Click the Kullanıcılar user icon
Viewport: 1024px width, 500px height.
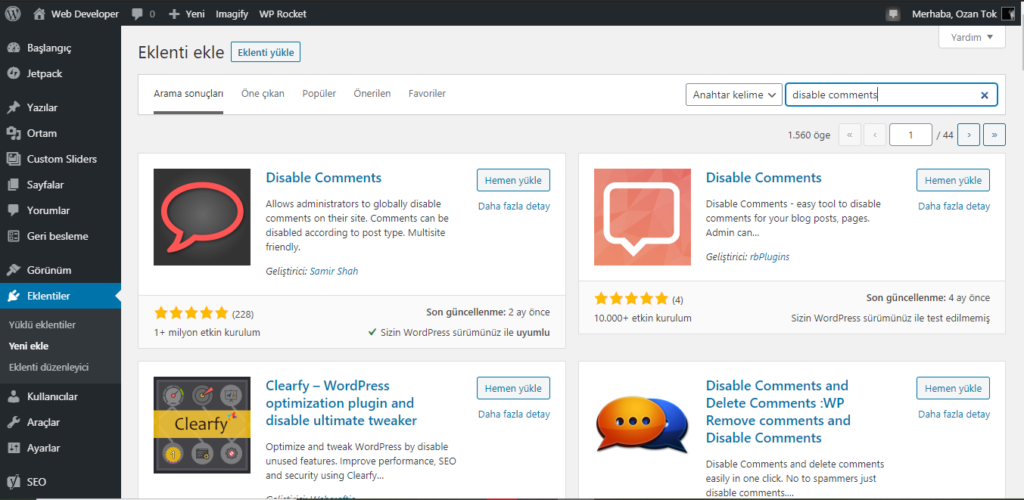click(14, 397)
